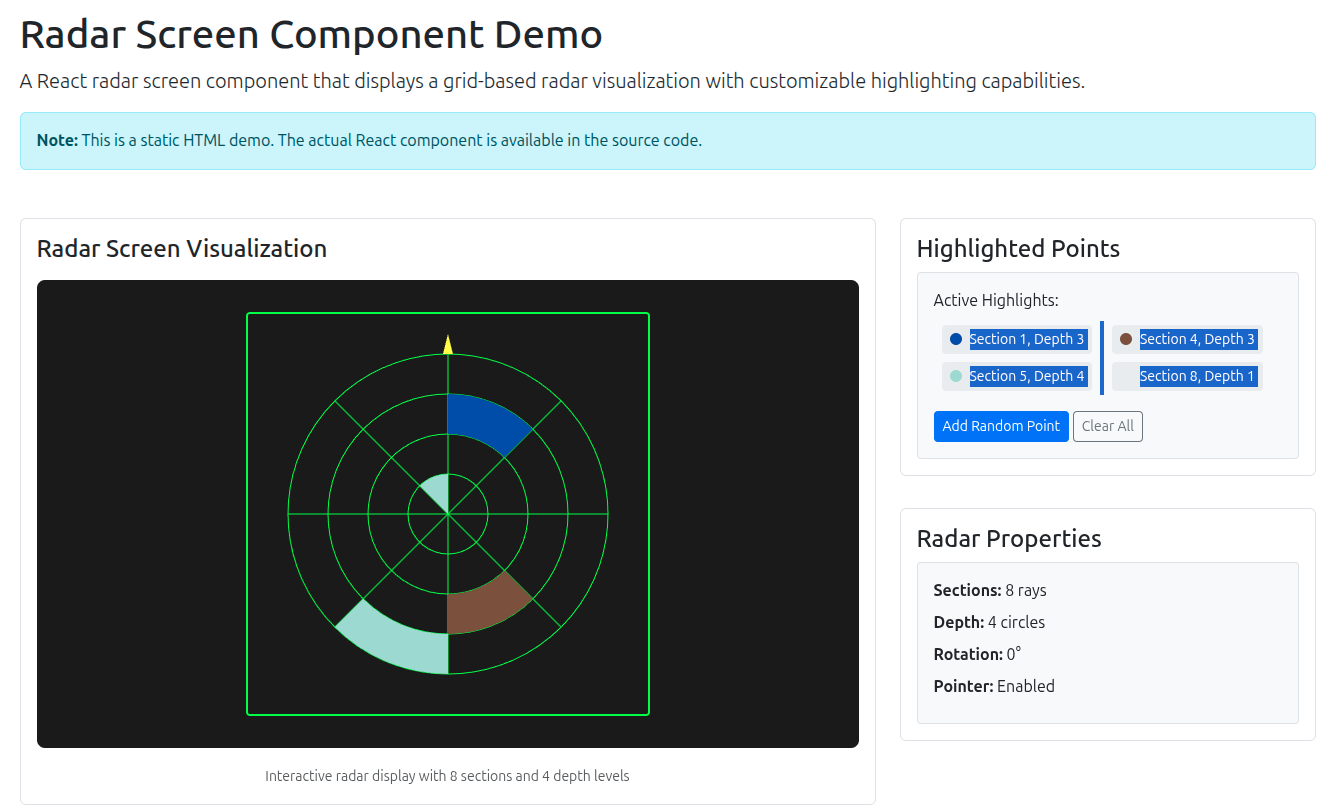Screen dimensions: 1340x812
Task: Click the Add Random Point button
Action: pos(1001,426)
